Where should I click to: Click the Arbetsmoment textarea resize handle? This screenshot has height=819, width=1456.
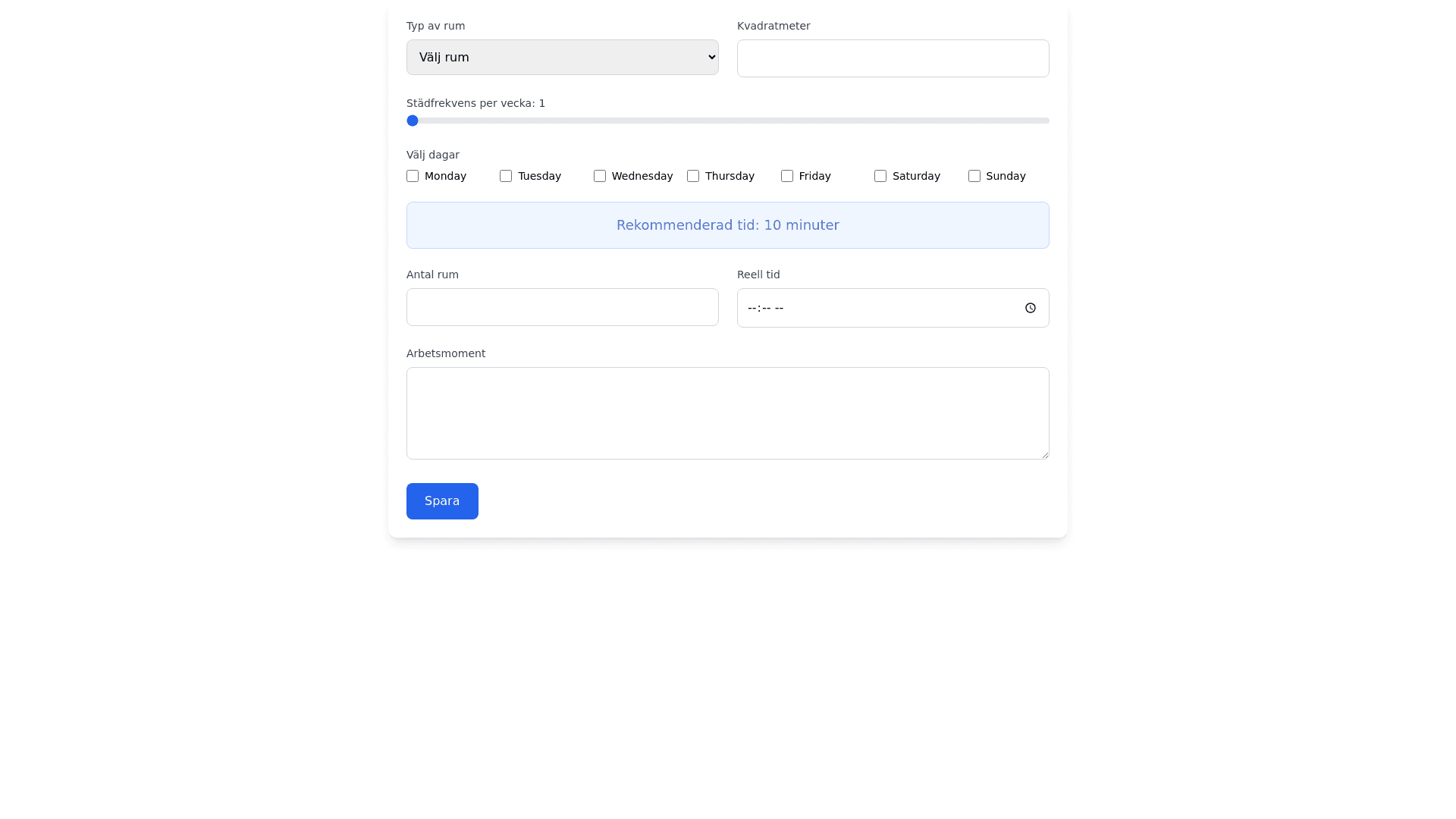click(x=1044, y=454)
